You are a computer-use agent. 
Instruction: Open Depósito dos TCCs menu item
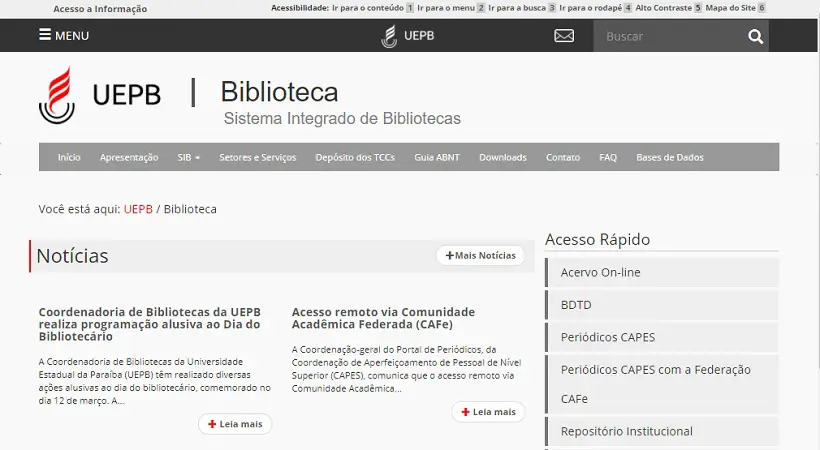point(355,157)
